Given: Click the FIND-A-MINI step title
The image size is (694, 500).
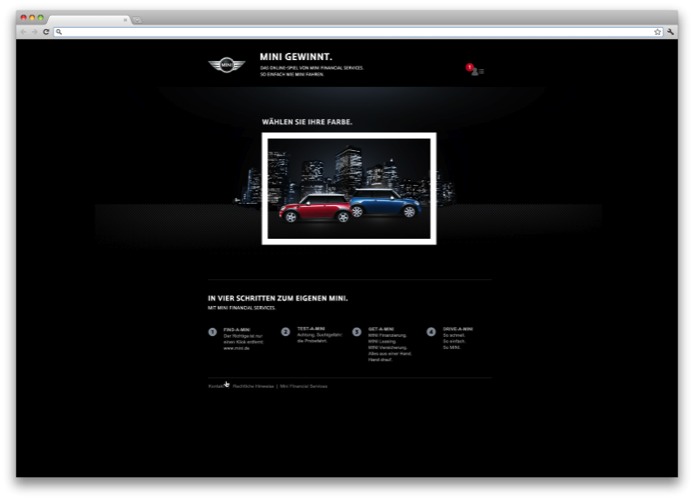Looking at the screenshot, I should tap(237, 330).
